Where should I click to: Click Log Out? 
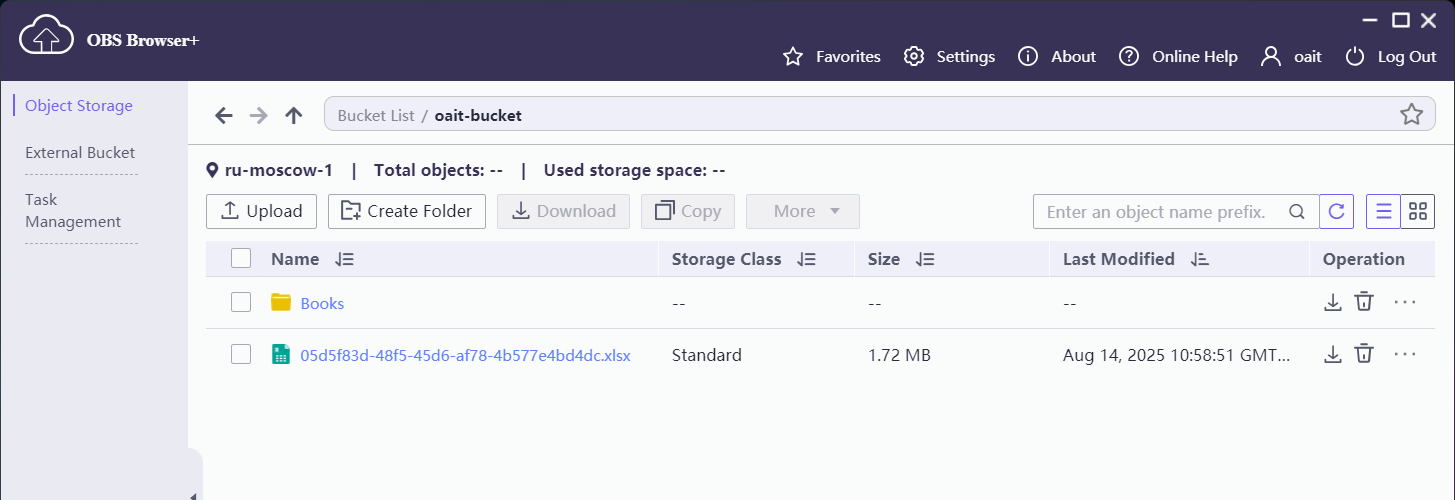coord(1390,57)
